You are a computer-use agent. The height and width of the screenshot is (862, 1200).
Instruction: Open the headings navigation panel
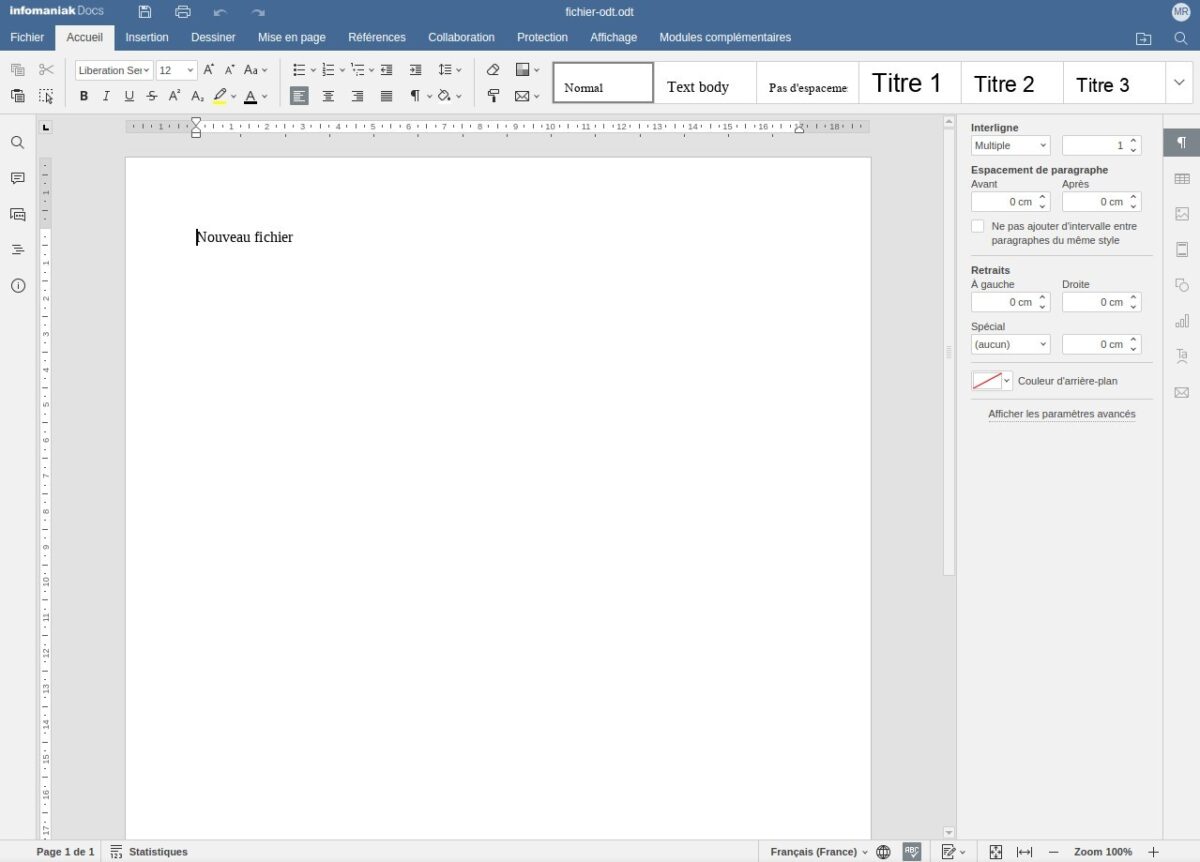(18, 249)
